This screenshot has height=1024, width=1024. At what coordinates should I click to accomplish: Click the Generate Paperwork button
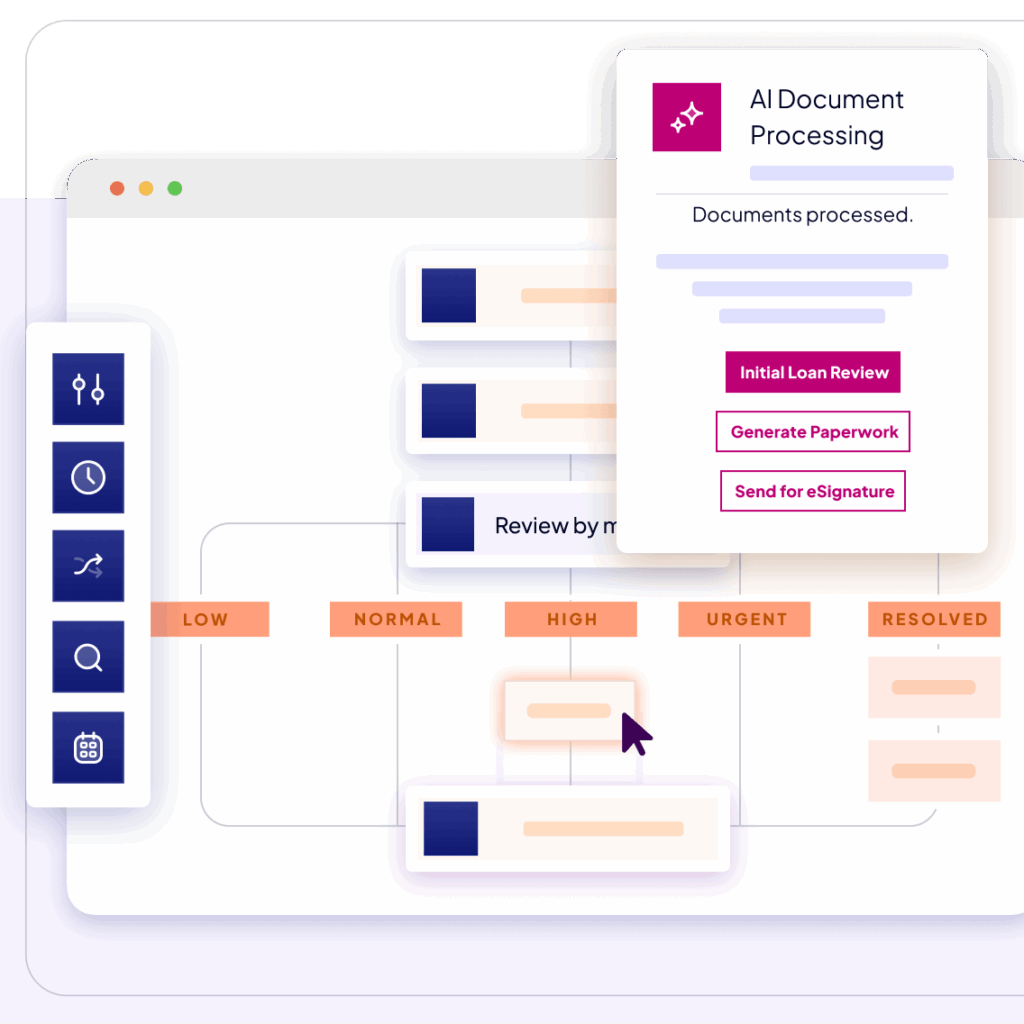[812, 432]
